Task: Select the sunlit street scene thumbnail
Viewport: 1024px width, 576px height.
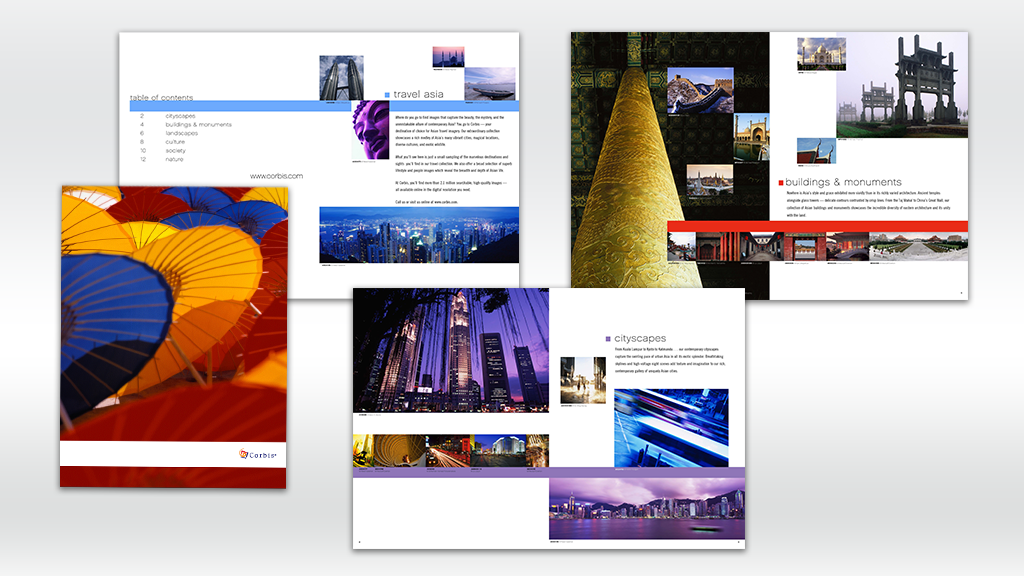Action: [583, 380]
